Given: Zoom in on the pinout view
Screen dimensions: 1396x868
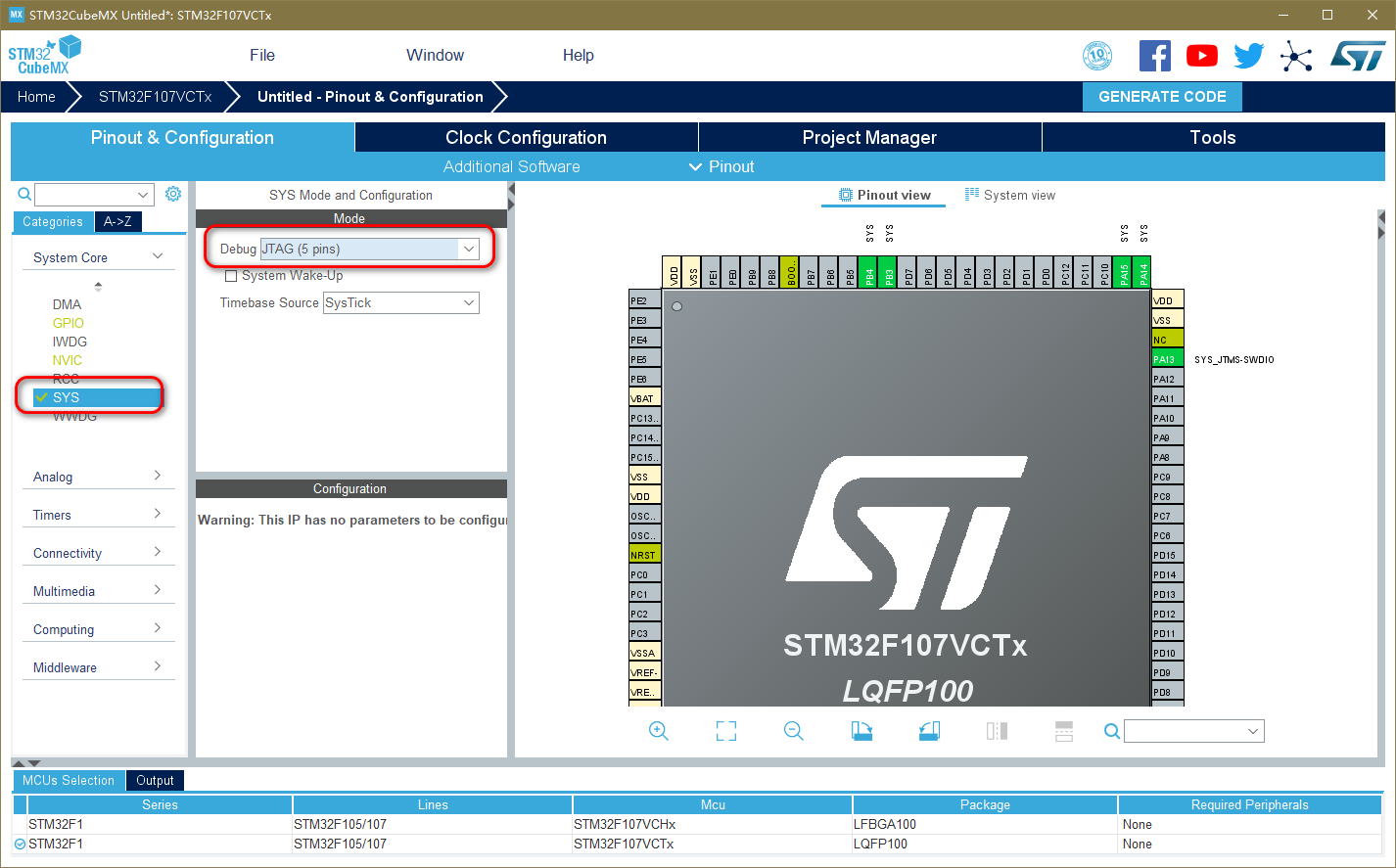Looking at the screenshot, I should click(x=659, y=731).
